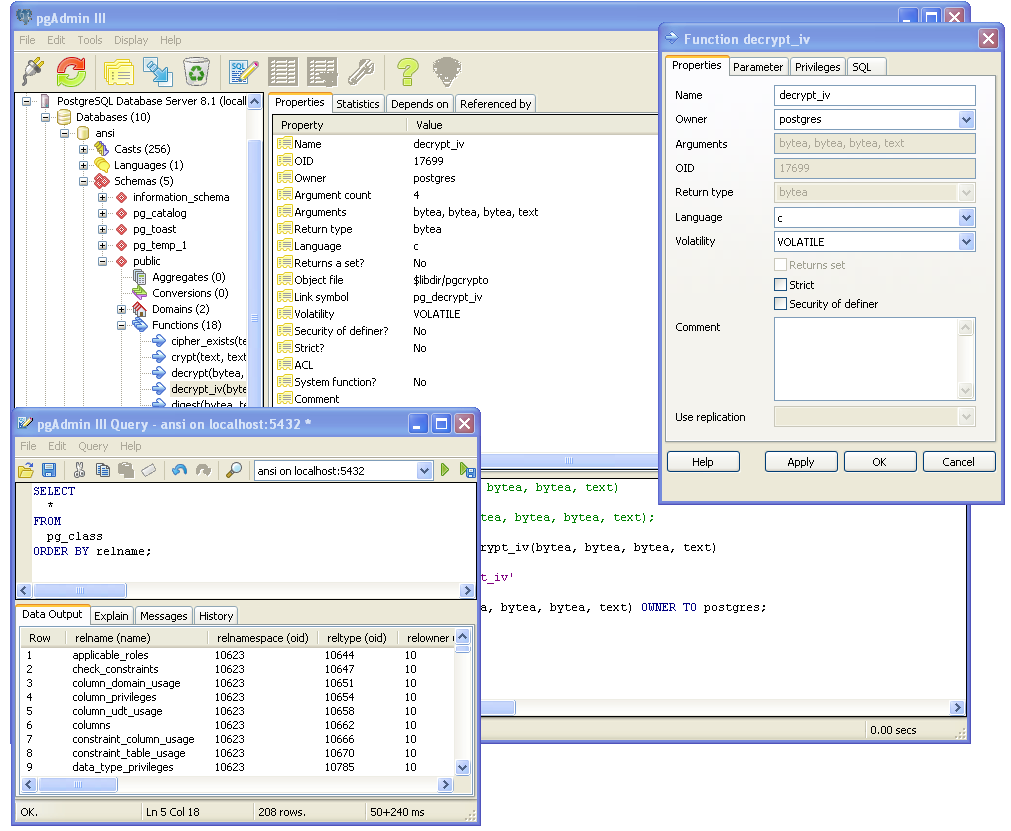The height and width of the screenshot is (831, 1011).
Task: Click the Name input field decrypt_iv
Action: [x=874, y=95]
